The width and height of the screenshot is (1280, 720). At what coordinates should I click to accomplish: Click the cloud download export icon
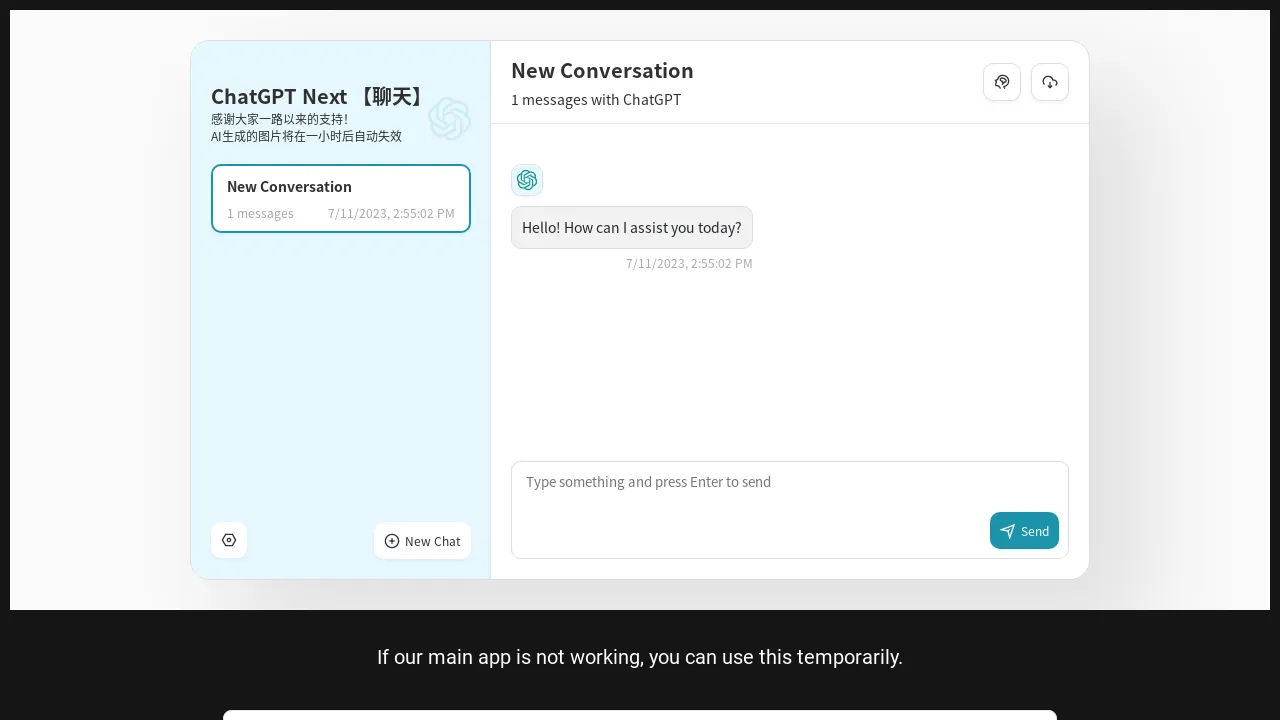coord(1050,82)
